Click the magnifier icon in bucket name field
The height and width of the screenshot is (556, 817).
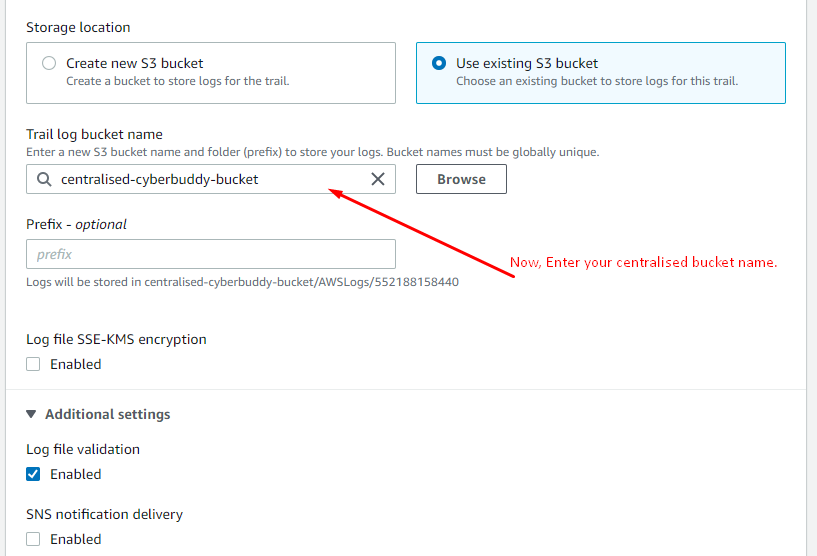click(x=44, y=179)
